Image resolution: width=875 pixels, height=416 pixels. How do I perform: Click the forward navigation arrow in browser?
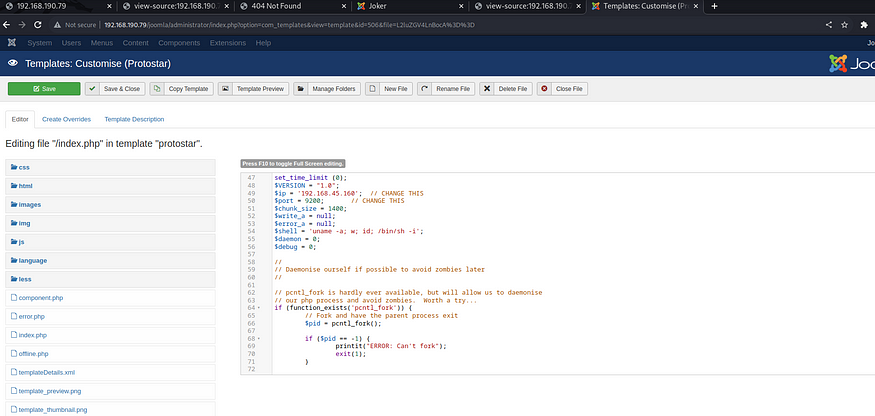22,25
